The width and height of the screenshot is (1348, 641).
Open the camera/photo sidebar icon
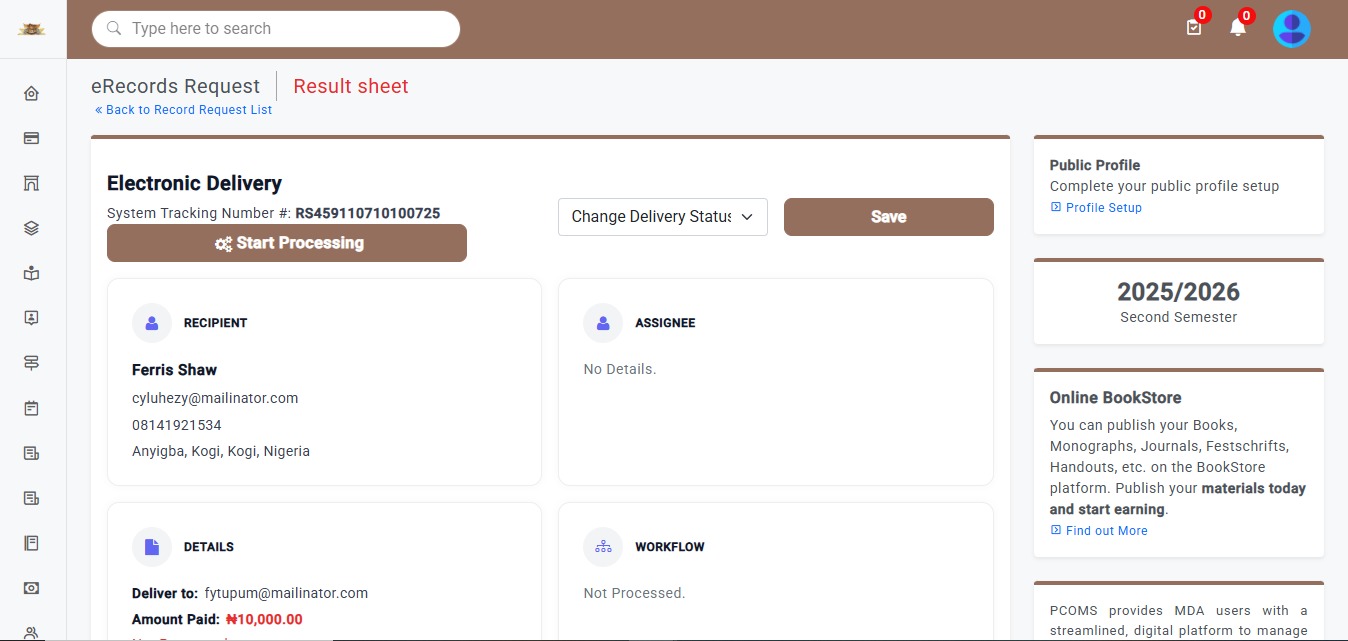[31, 588]
